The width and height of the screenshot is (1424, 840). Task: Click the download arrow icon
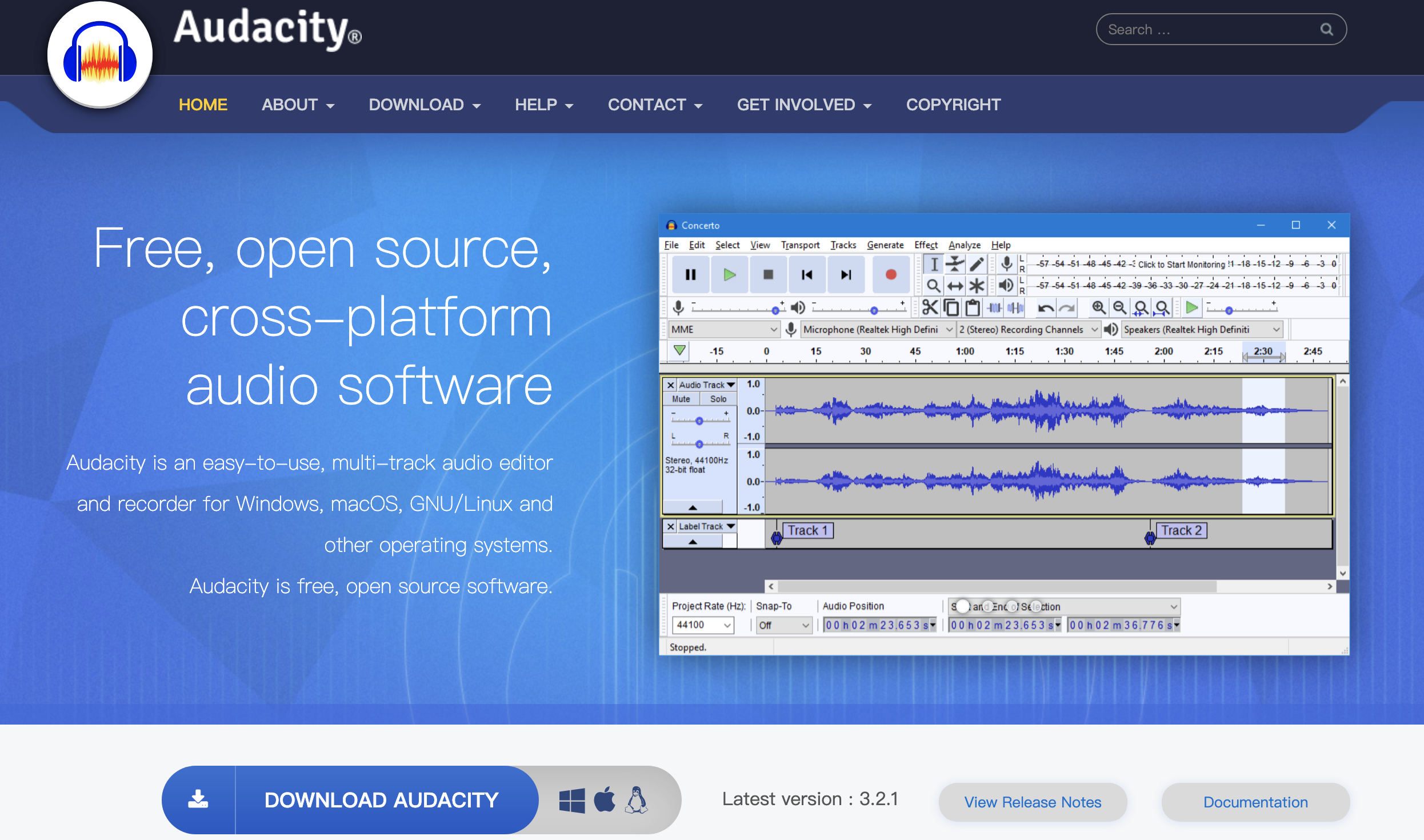click(198, 799)
